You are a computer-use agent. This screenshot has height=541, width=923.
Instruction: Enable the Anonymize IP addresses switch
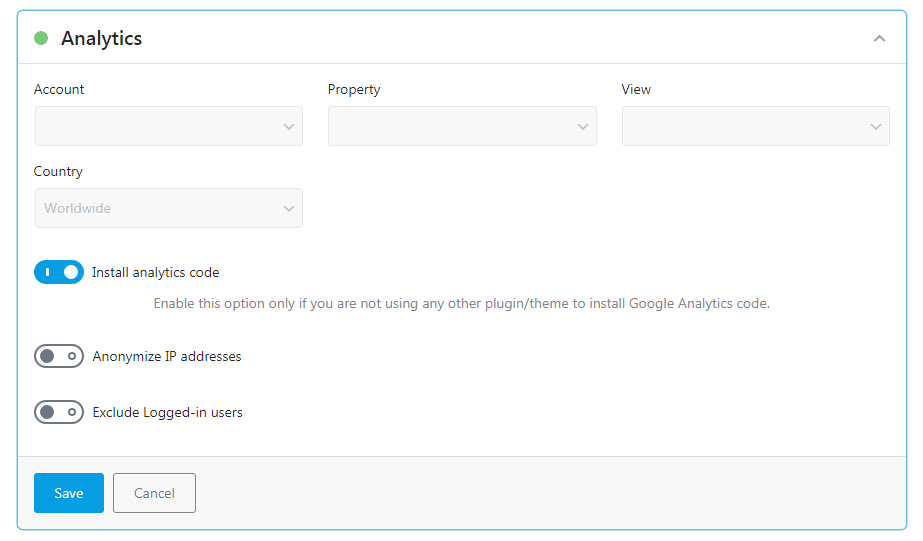click(x=59, y=356)
